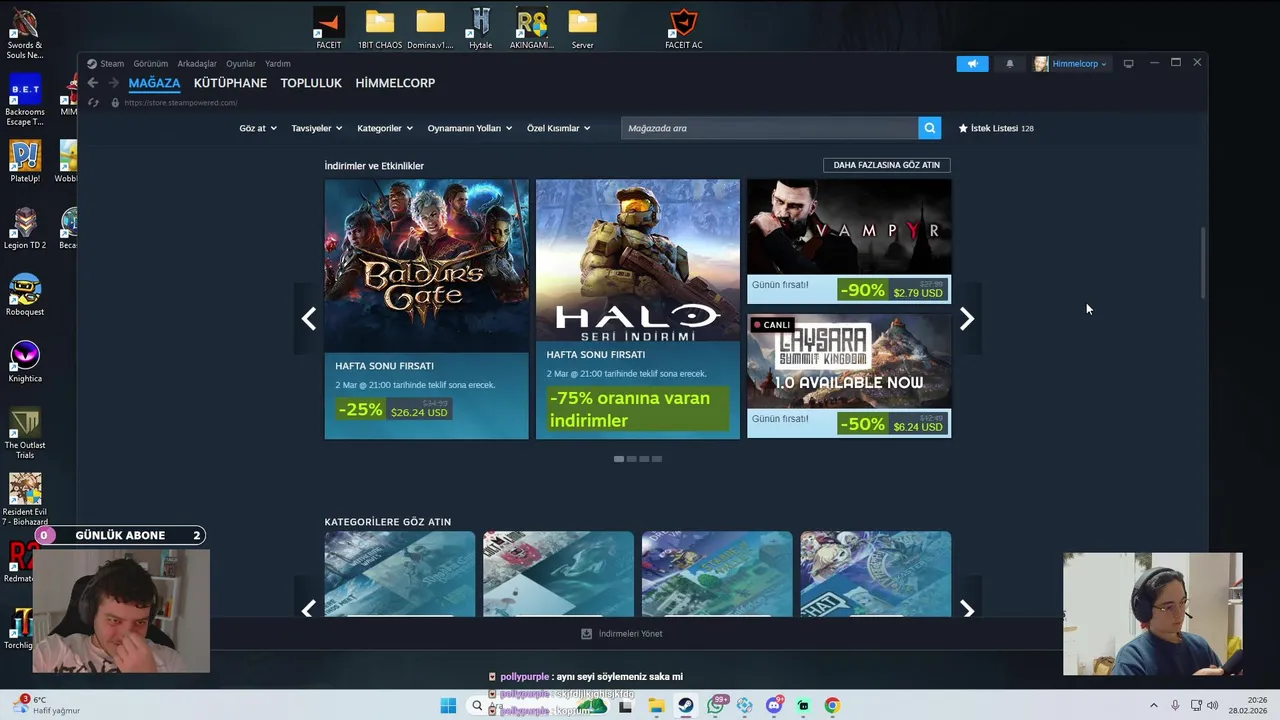Image resolution: width=1280 pixels, height=720 pixels.
Task: Select the MAĞAZA store tab
Action: pyautogui.click(x=154, y=83)
